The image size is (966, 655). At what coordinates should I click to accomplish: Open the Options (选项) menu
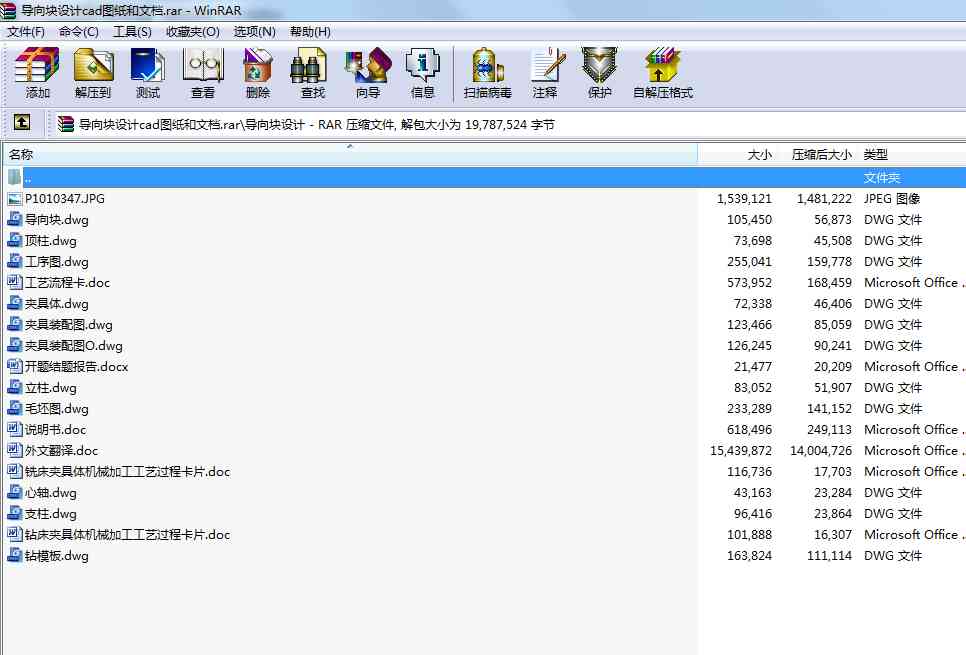click(254, 32)
